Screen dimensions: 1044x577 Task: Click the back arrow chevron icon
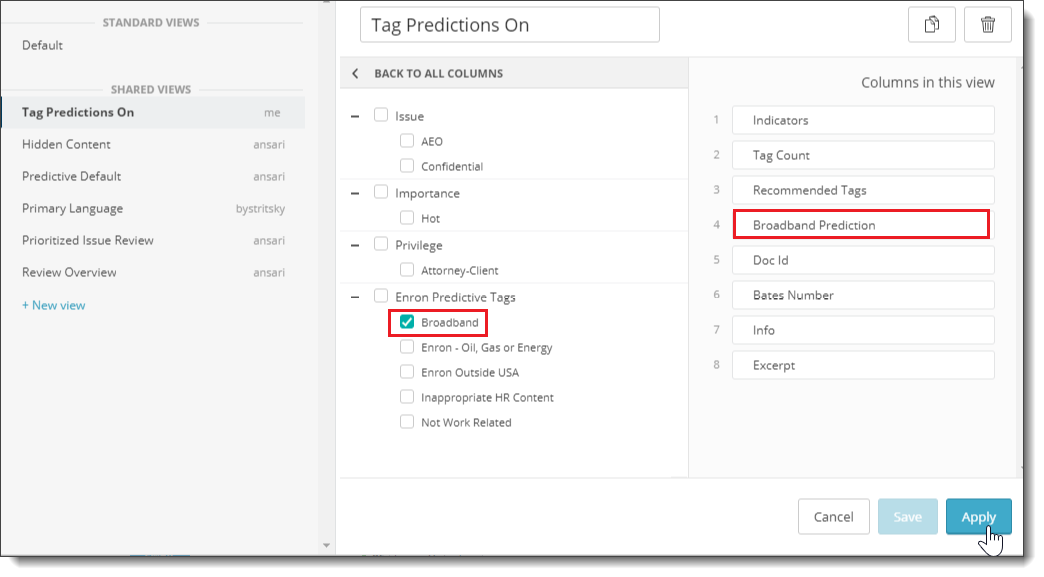point(355,73)
